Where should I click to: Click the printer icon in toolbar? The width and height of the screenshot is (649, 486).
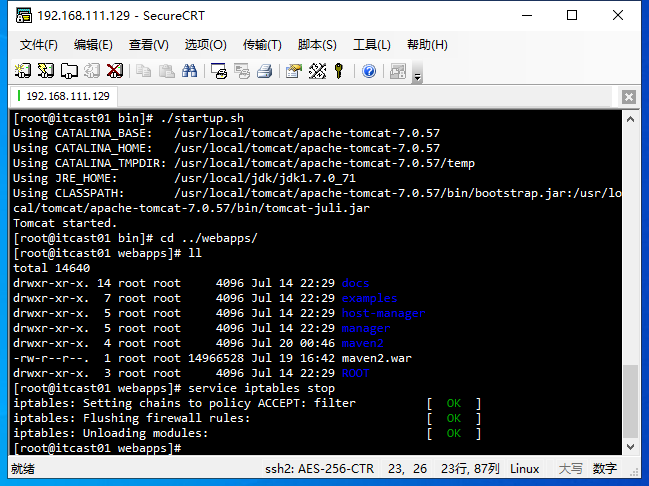point(264,71)
